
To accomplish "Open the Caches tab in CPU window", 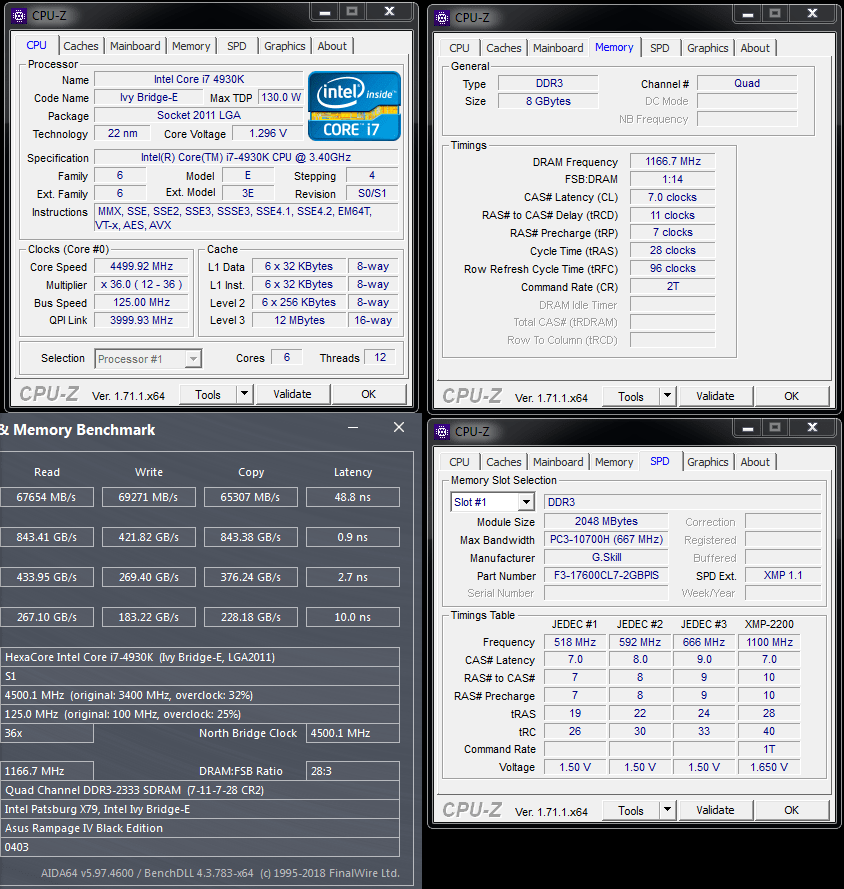I will pos(80,46).
